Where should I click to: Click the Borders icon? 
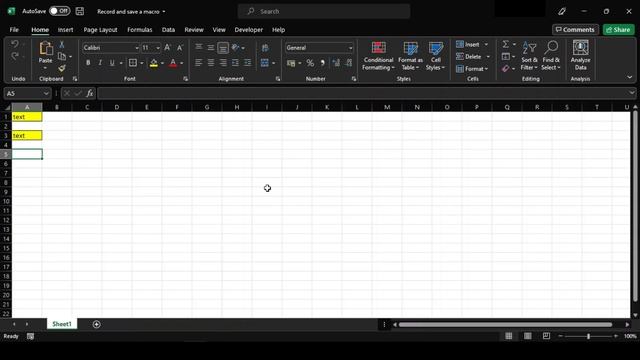[133, 63]
